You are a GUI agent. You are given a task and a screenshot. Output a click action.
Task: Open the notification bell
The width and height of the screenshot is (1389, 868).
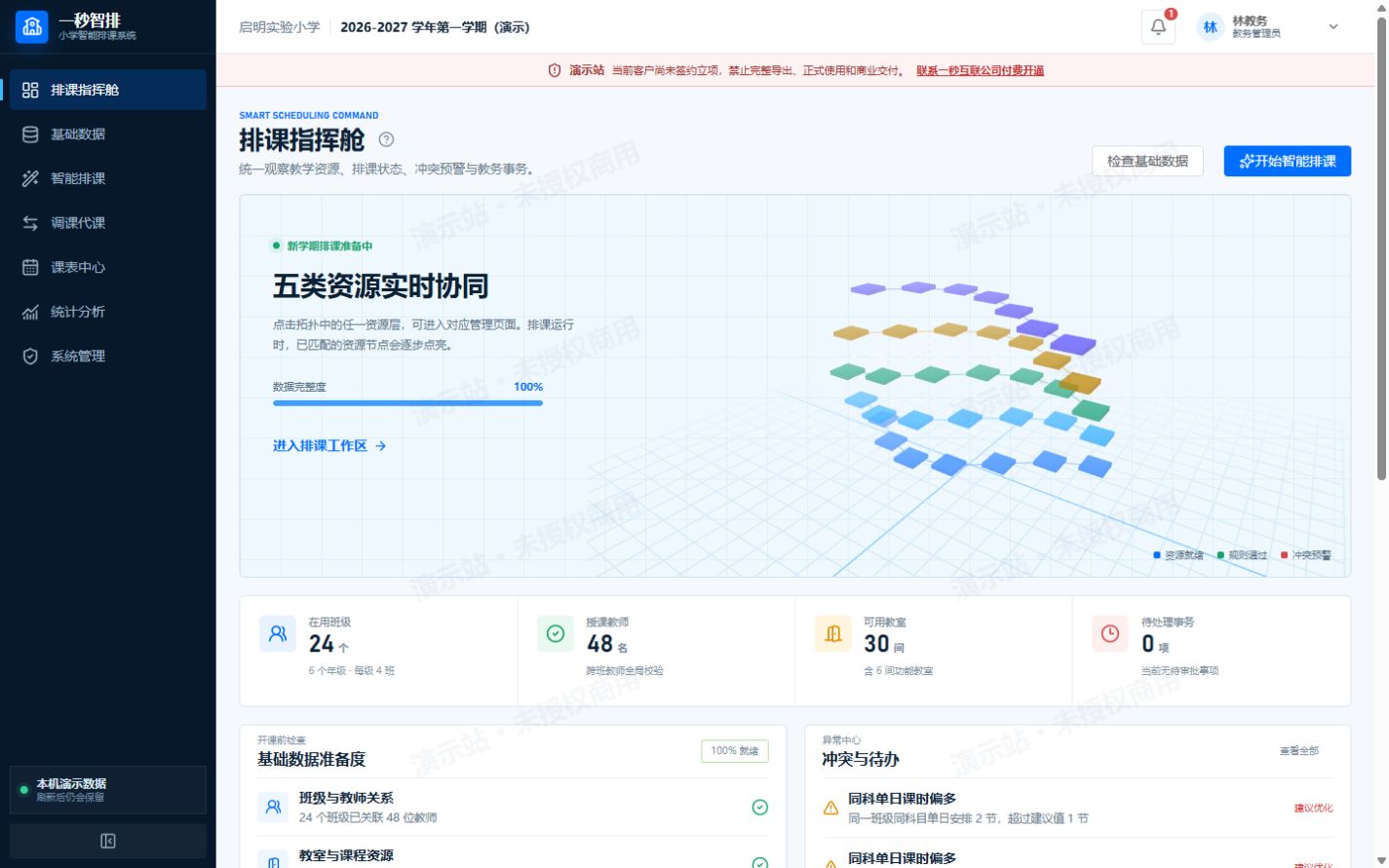pyautogui.click(x=1158, y=27)
